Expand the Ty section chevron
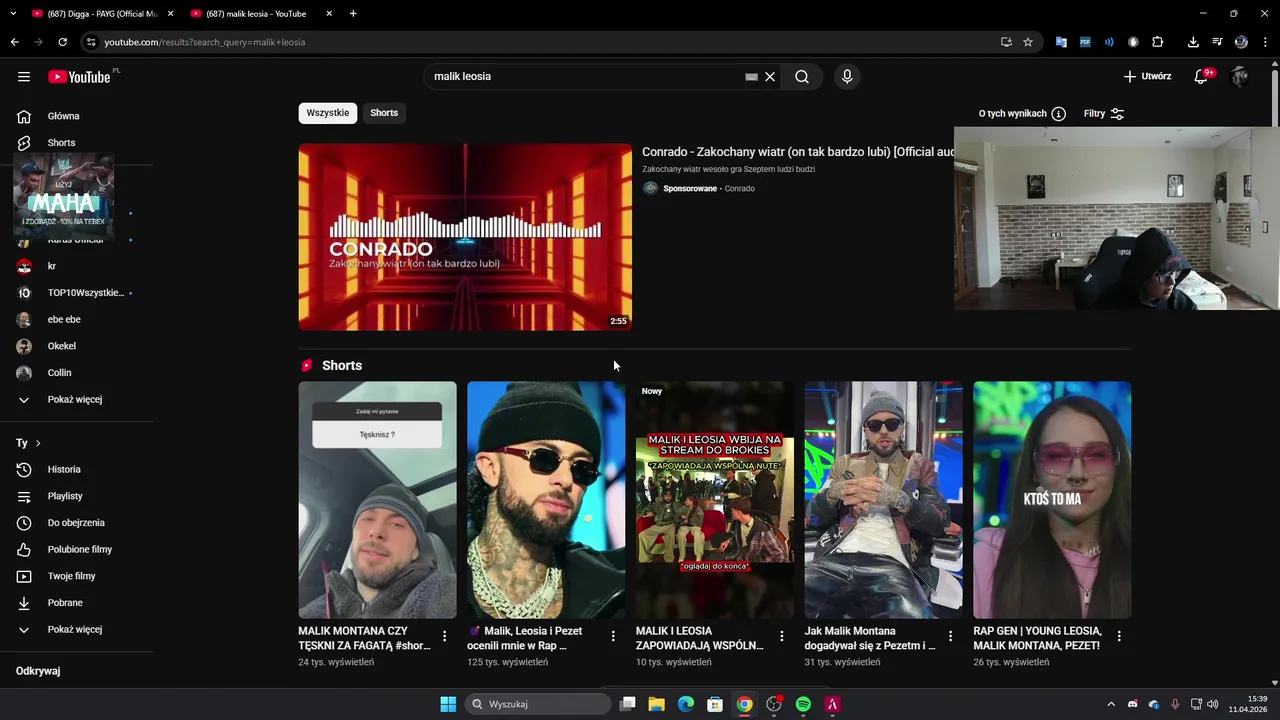 pyautogui.click(x=38, y=443)
